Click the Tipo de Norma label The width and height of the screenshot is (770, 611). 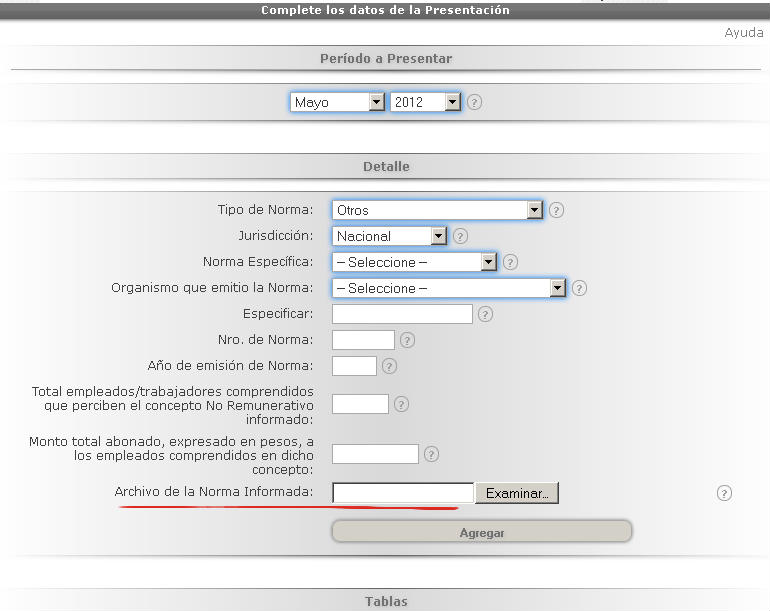point(265,210)
